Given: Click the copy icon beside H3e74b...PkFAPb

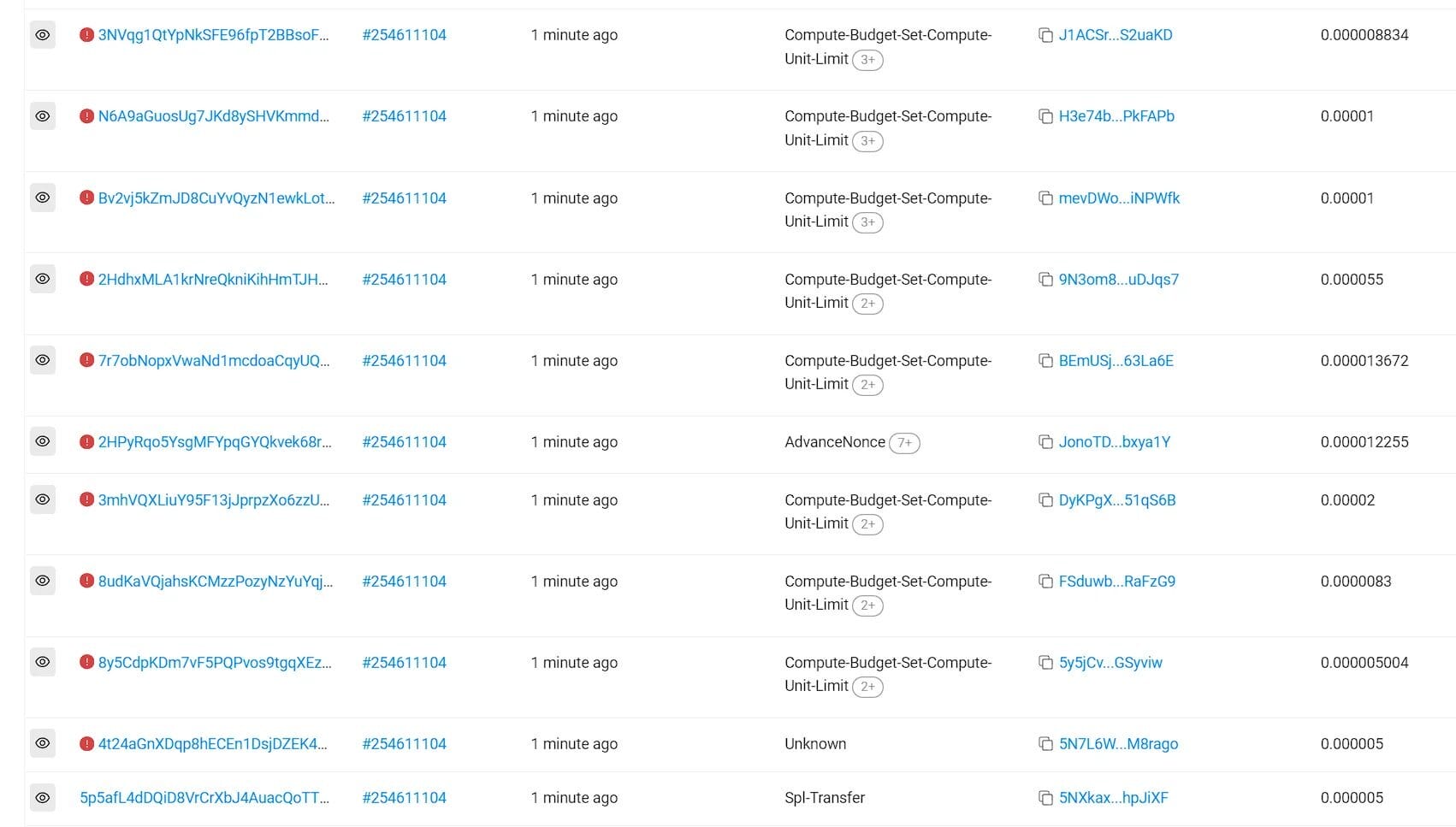Looking at the screenshot, I should (1045, 116).
